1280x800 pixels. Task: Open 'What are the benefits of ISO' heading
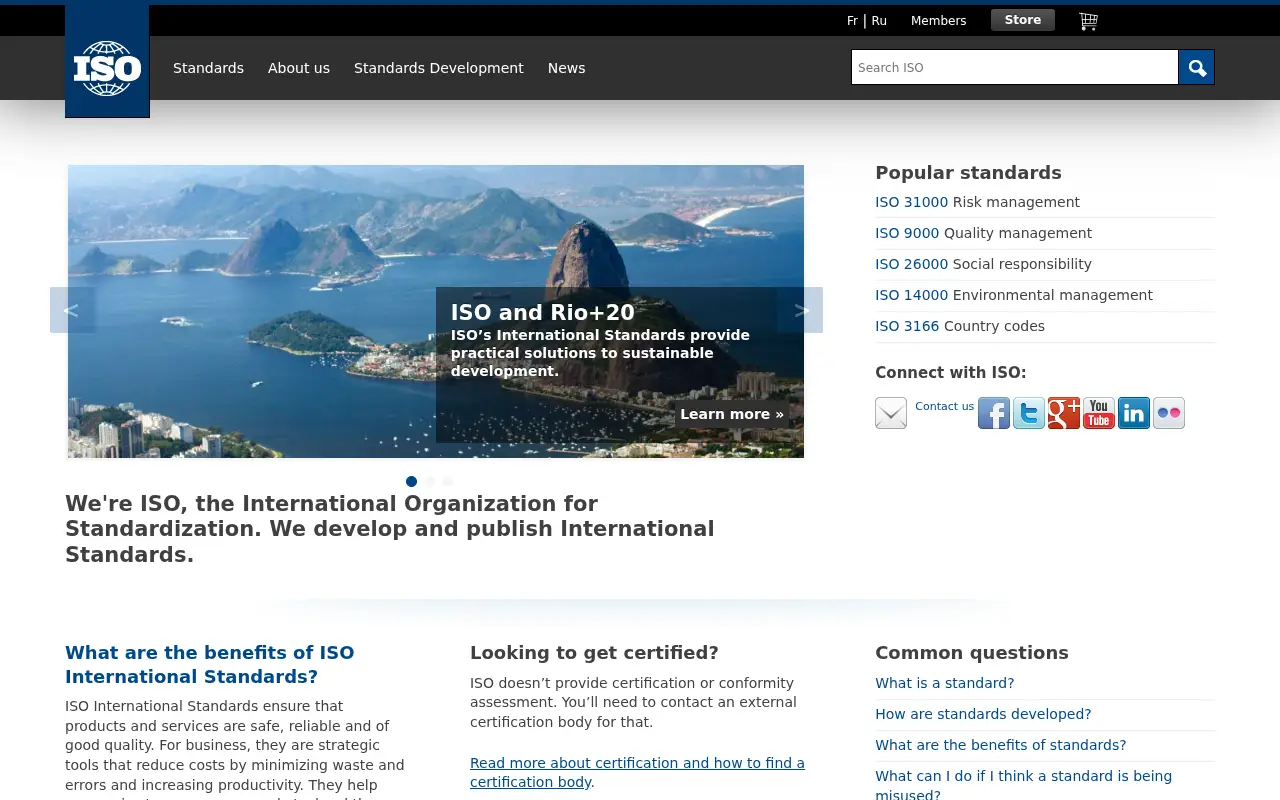210,665
